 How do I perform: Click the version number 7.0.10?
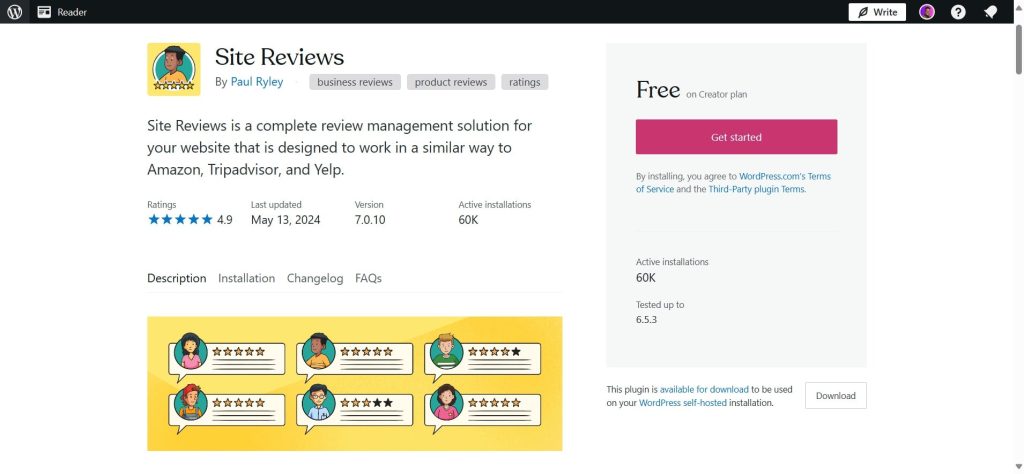click(370, 220)
